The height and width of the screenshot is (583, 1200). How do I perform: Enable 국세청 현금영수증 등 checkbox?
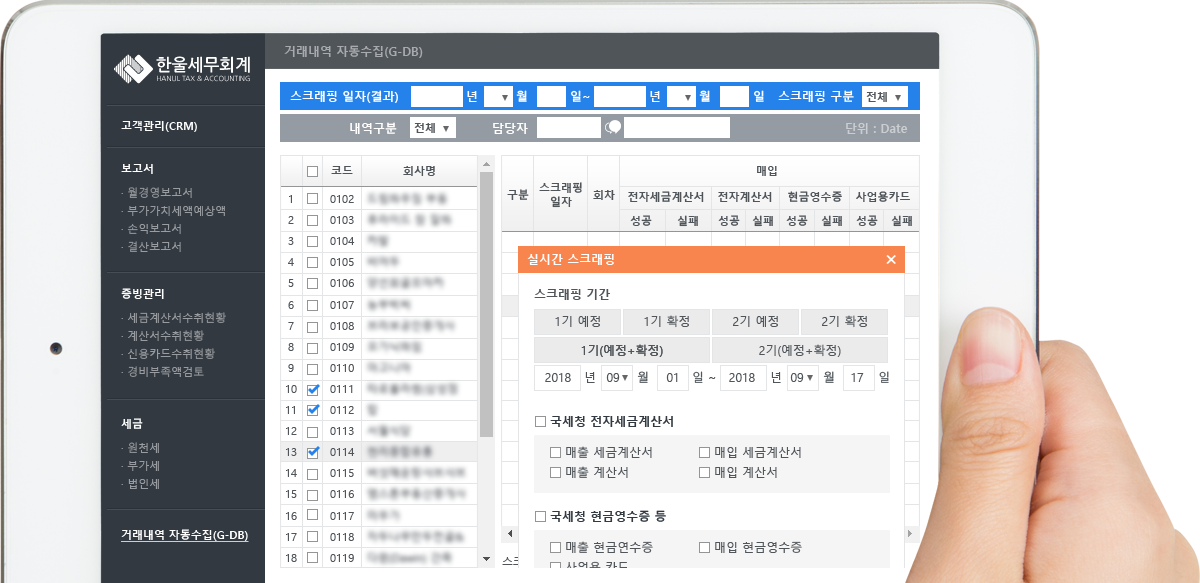[x=540, y=517]
